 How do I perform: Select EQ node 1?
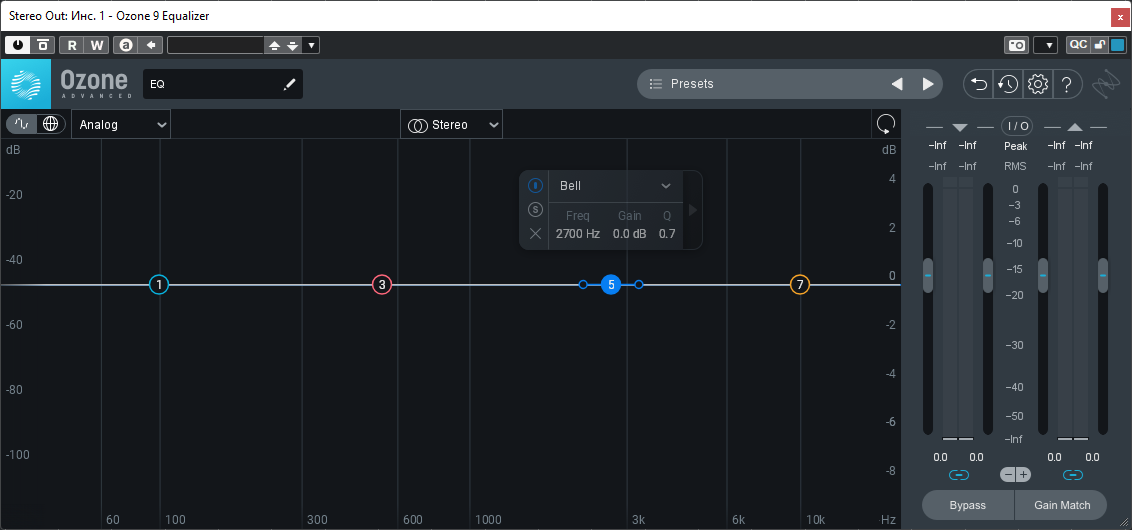(159, 285)
